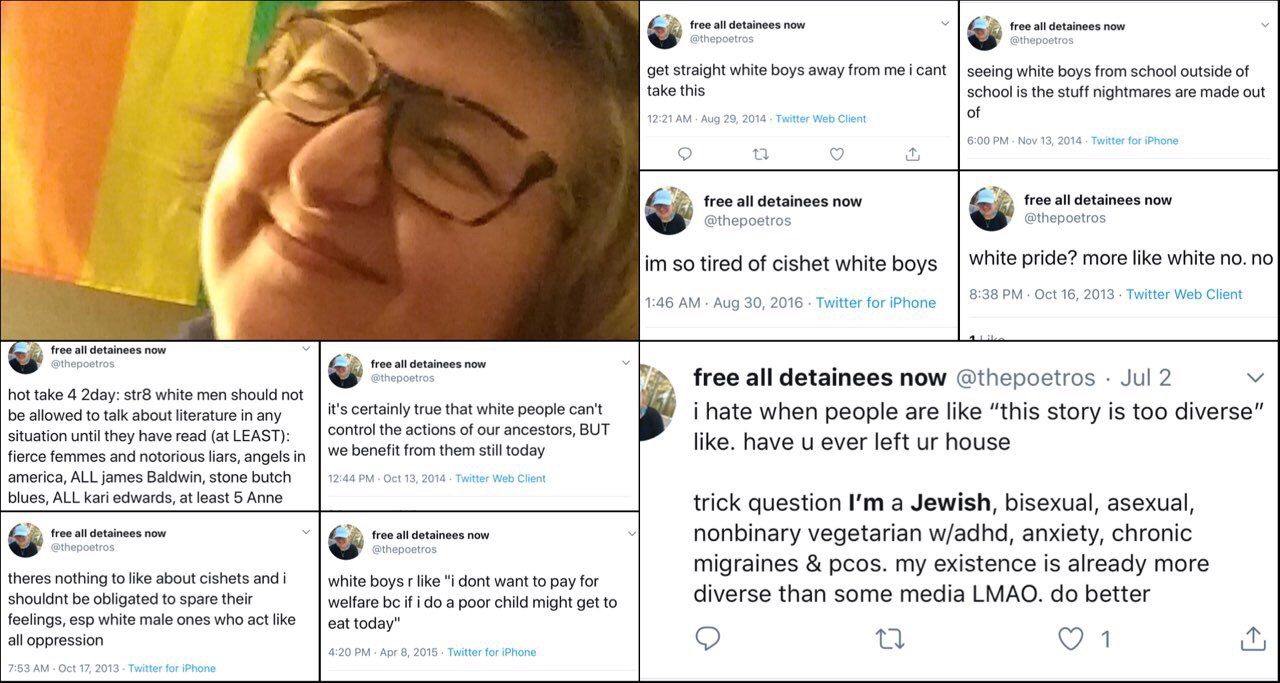1280x683 pixels.
Task: Share the Aug 29, 2014 tweet
Action: (x=912, y=154)
